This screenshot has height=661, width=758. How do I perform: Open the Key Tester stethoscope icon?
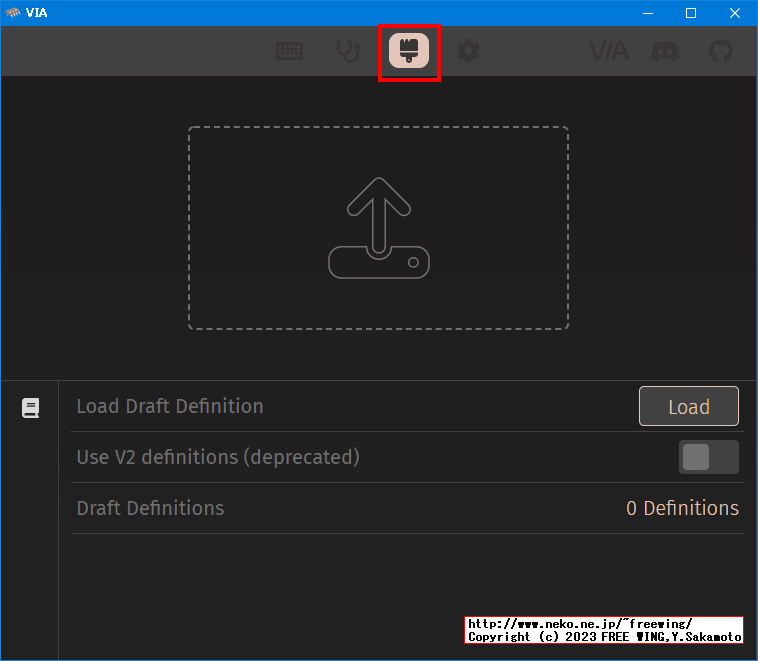coord(349,51)
